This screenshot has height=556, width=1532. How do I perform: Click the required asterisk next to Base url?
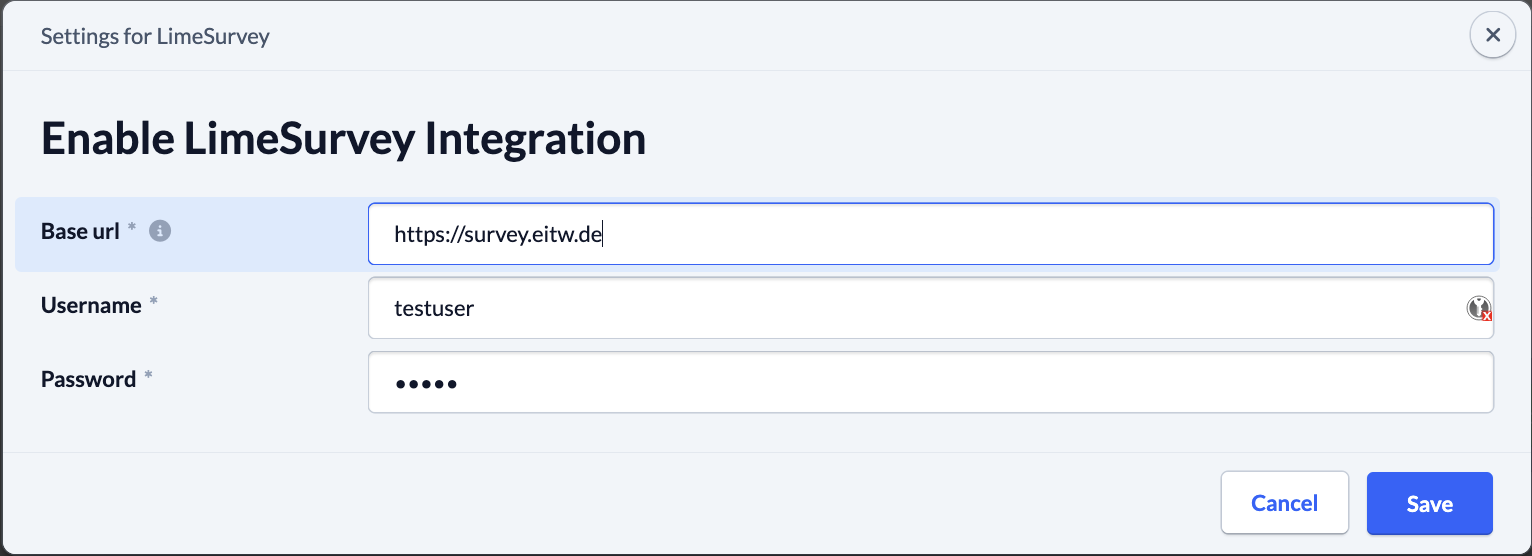point(132,230)
